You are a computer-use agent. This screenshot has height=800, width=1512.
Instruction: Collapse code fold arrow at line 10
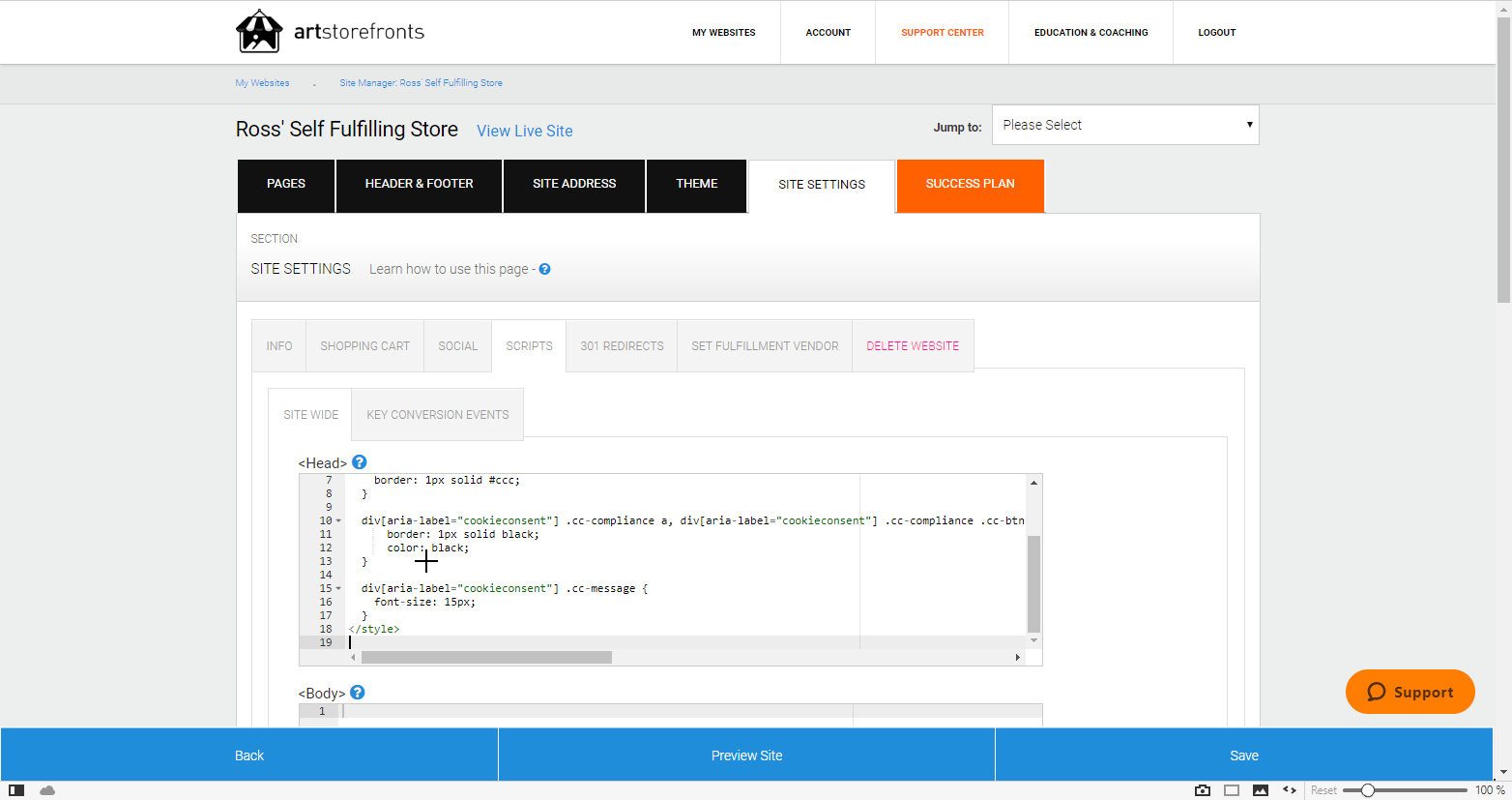[x=338, y=520]
